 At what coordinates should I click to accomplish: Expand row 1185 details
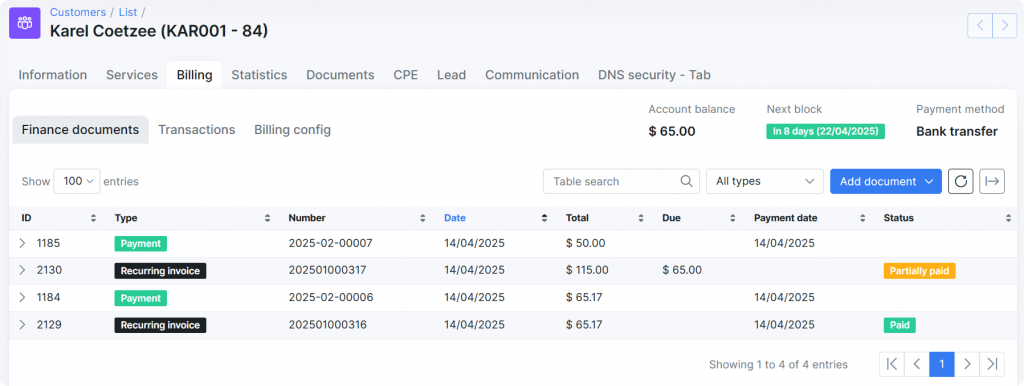[22, 244]
